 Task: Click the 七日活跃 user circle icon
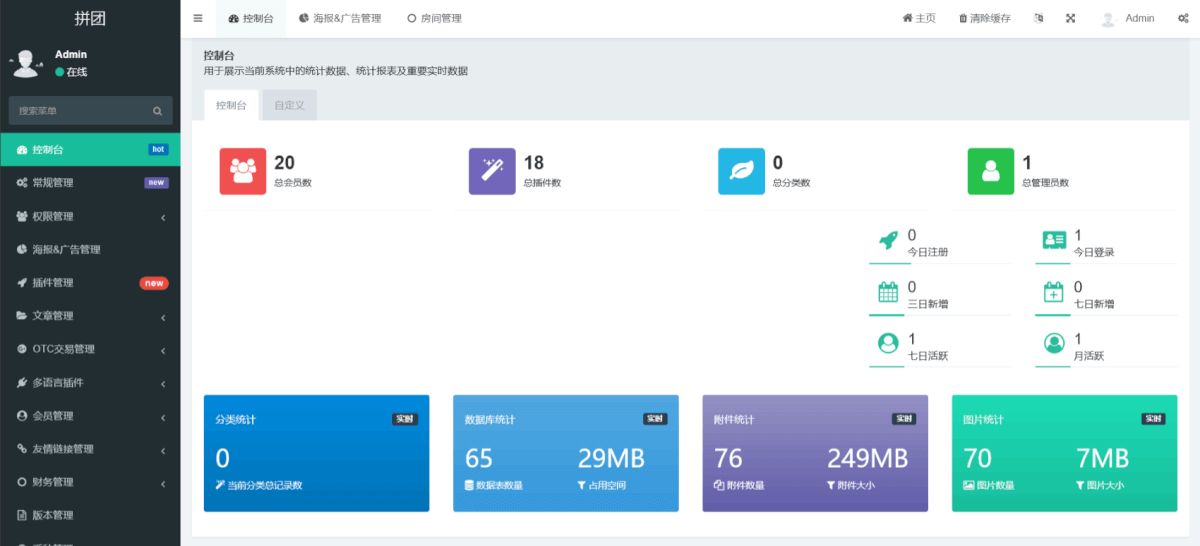coord(888,343)
